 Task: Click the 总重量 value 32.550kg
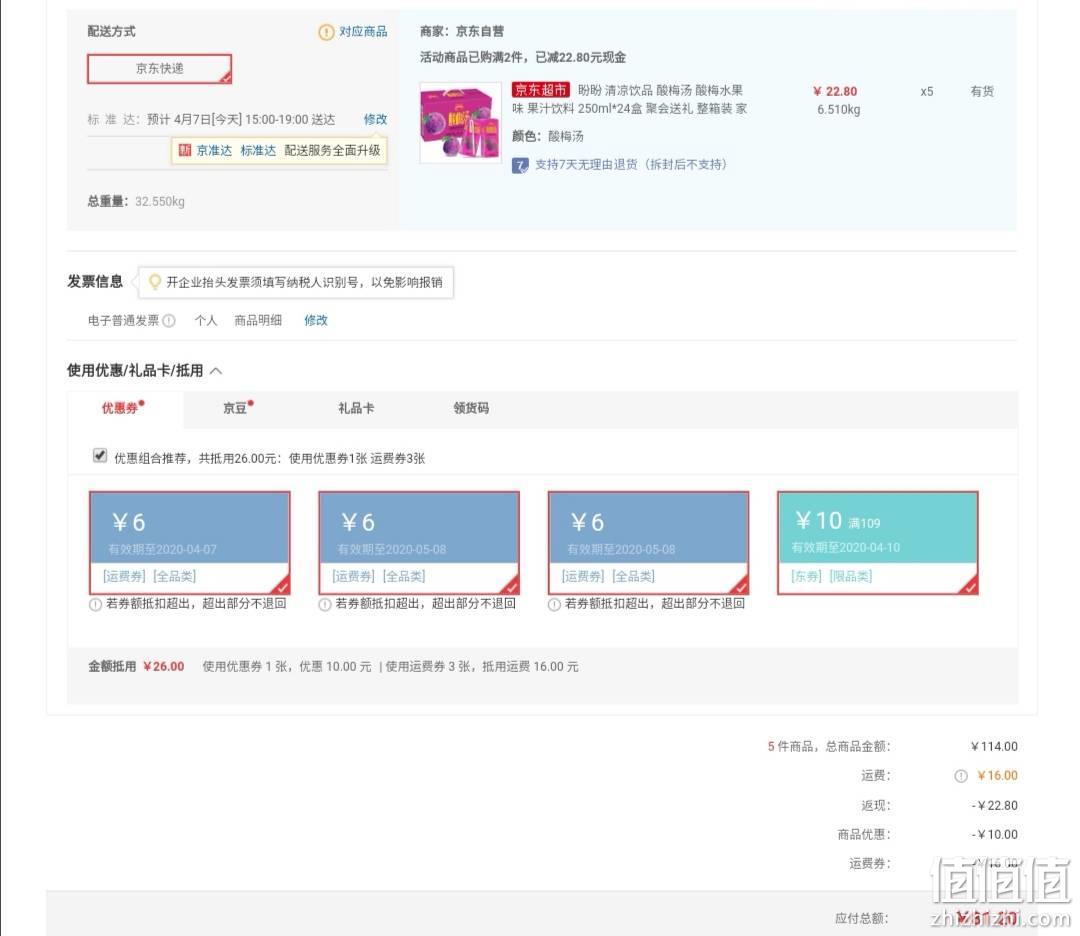pyautogui.click(x=160, y=202)
